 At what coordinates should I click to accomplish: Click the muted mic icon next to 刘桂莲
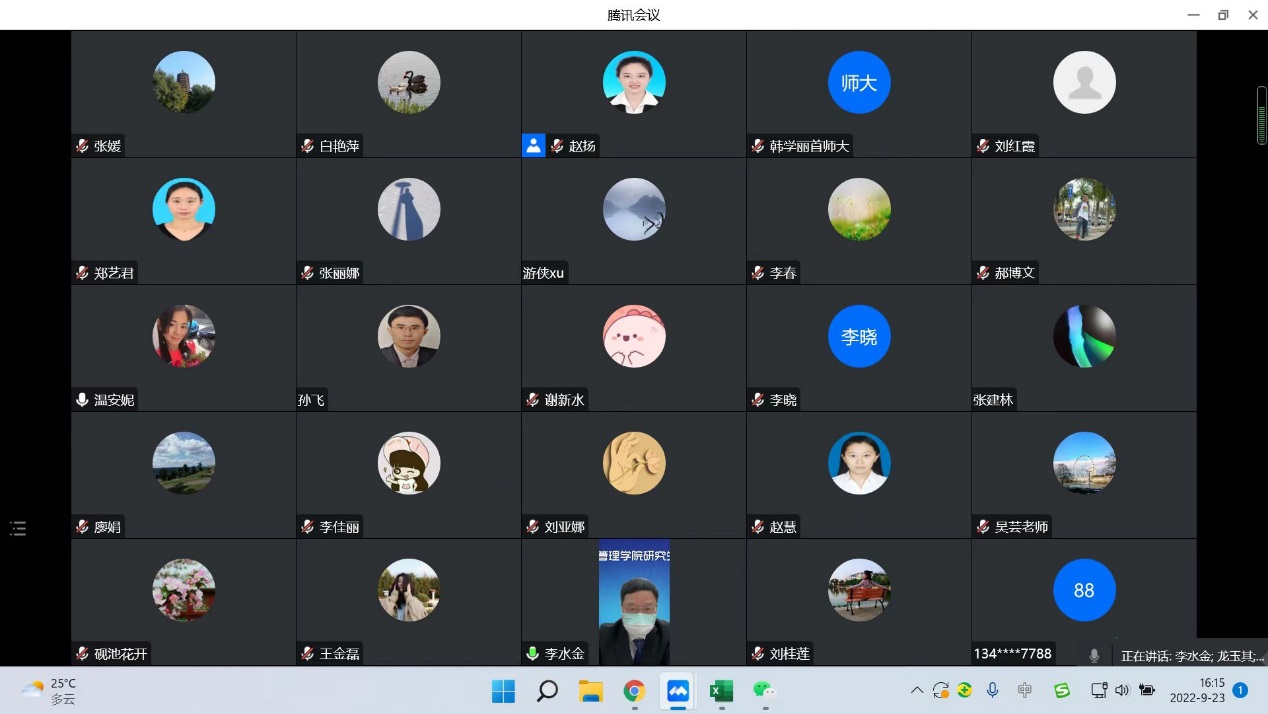click(758, 654)
